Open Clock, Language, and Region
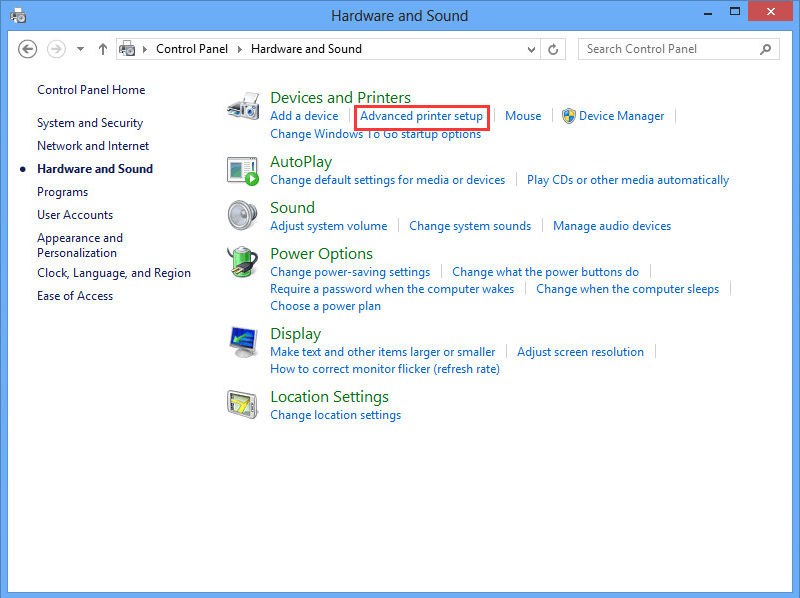The image size is (800, 598). pos(114,273)
